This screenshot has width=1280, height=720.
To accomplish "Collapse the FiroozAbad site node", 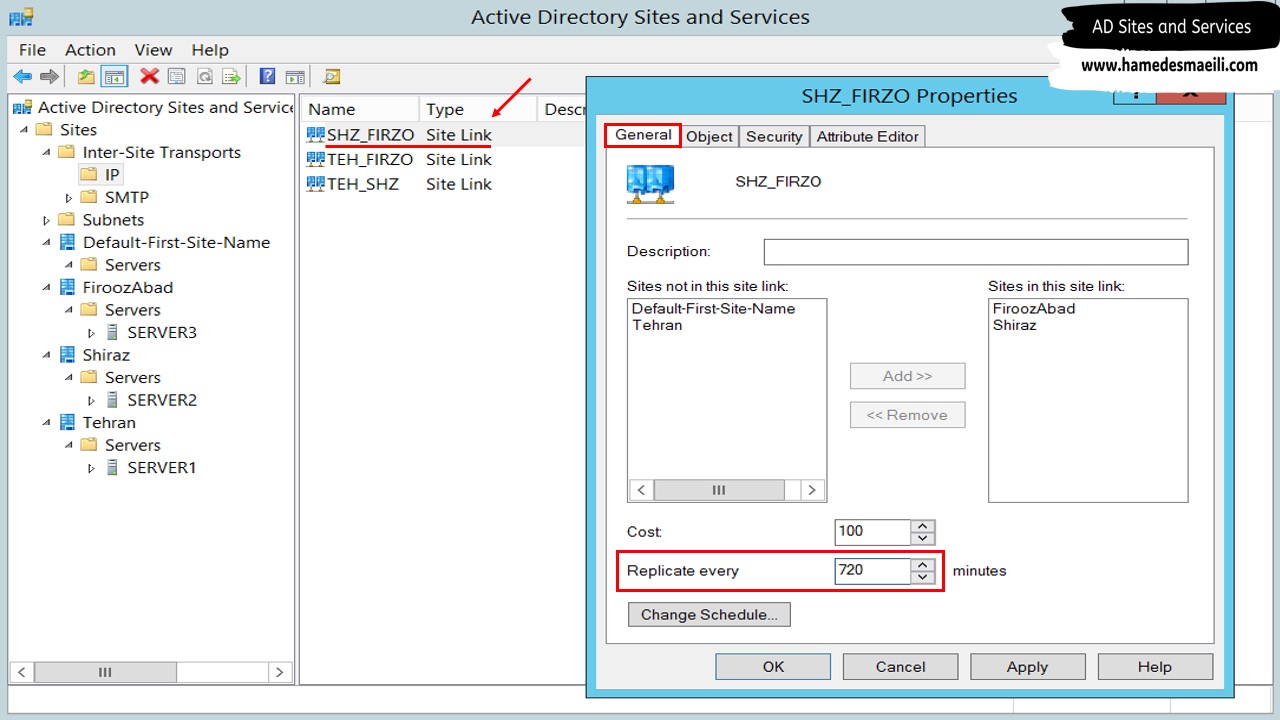I will click(46, 287).
